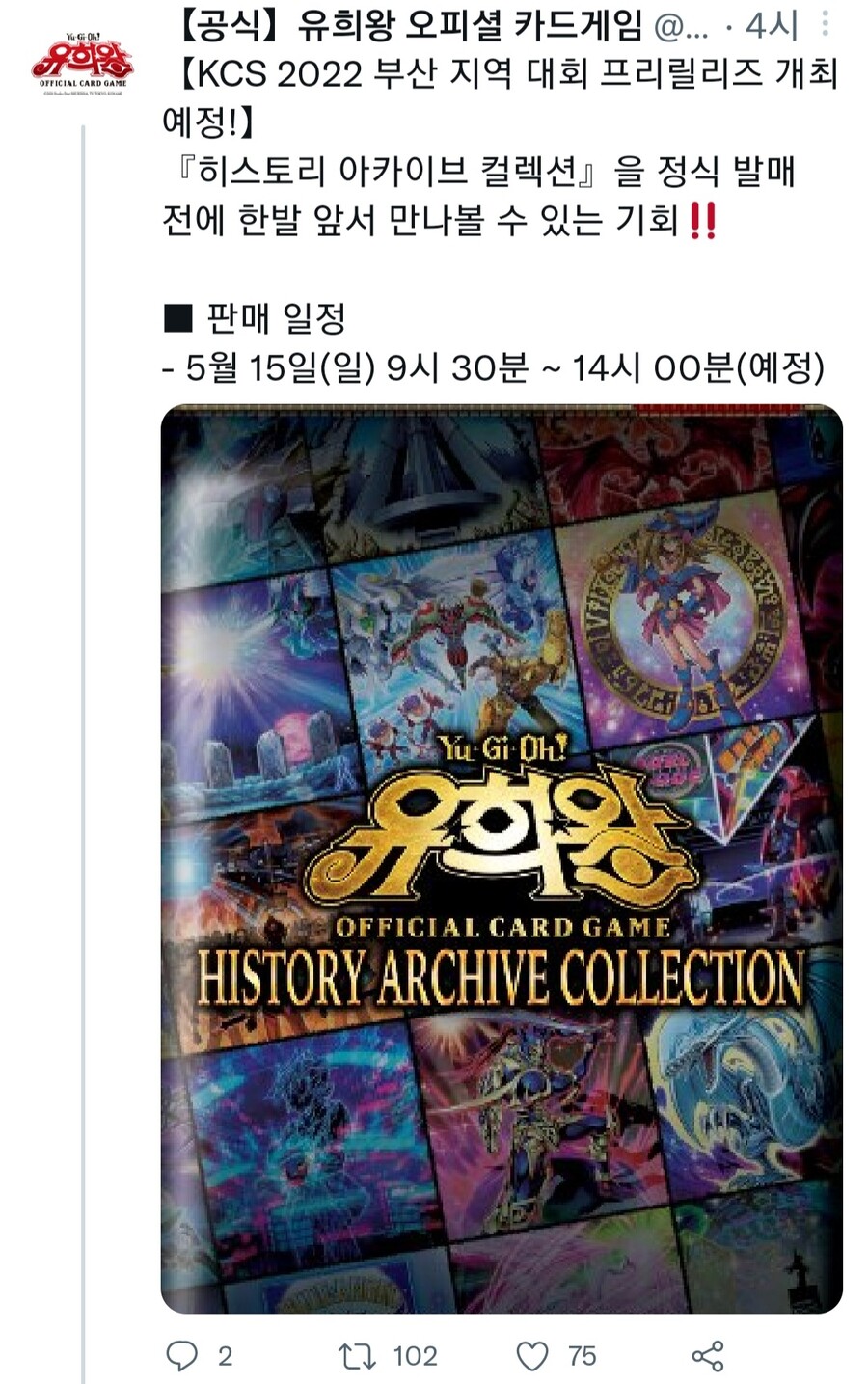Open the share icon below the tweet
The width and height of the screenshot is (868, 1384).
[708, 1355]
